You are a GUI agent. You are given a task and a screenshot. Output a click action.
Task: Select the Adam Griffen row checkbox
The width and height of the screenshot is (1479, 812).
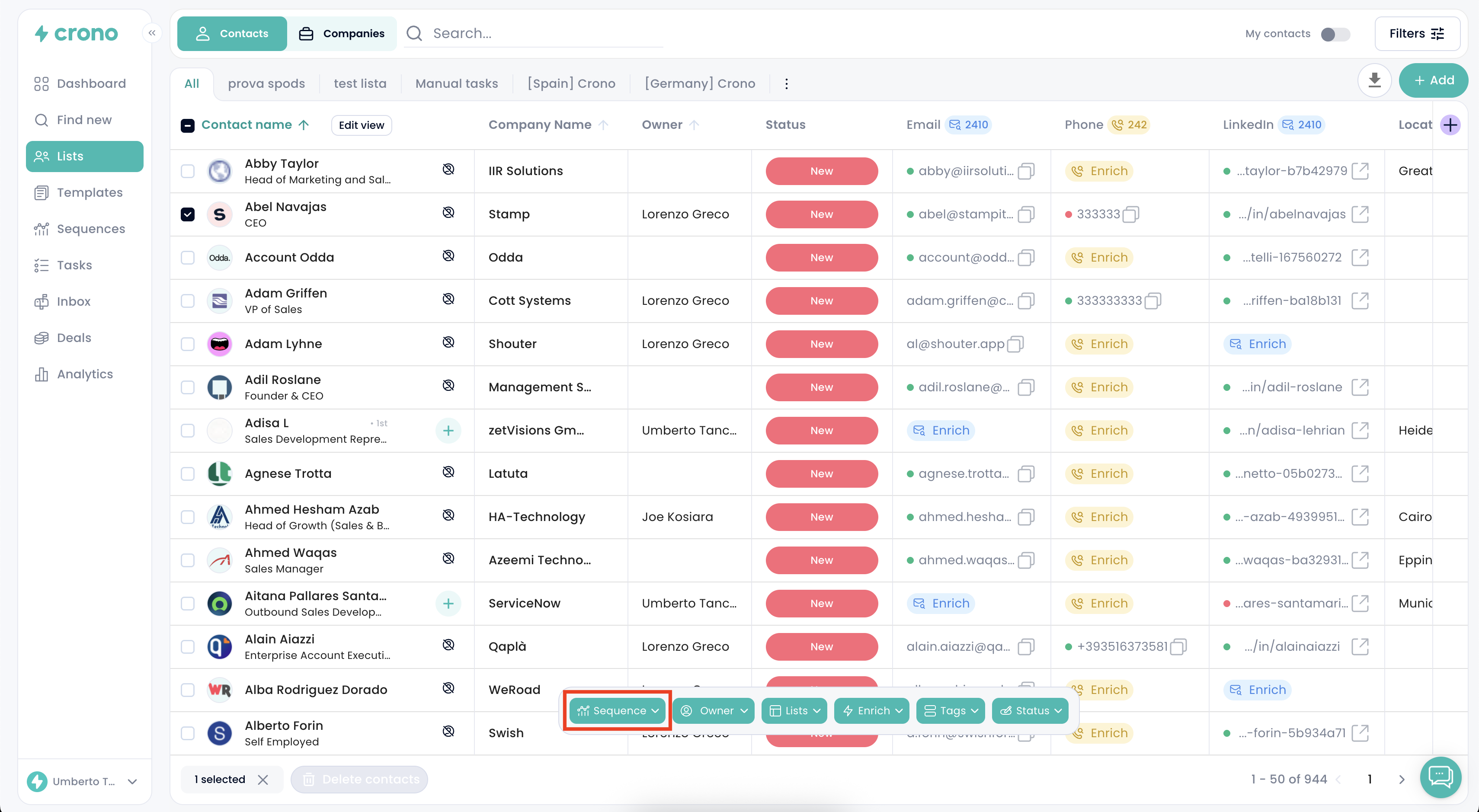click(x=188, y=301)
